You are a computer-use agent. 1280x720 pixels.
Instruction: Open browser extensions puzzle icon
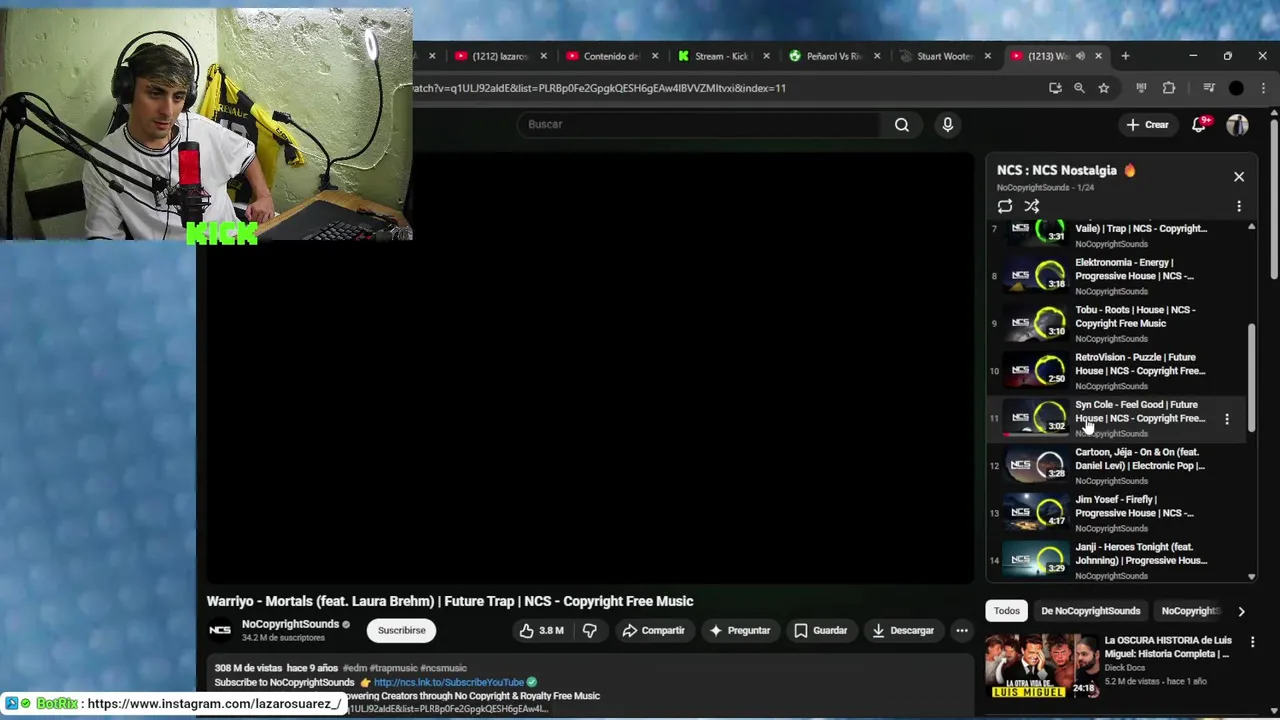[x=1168, y=88]
